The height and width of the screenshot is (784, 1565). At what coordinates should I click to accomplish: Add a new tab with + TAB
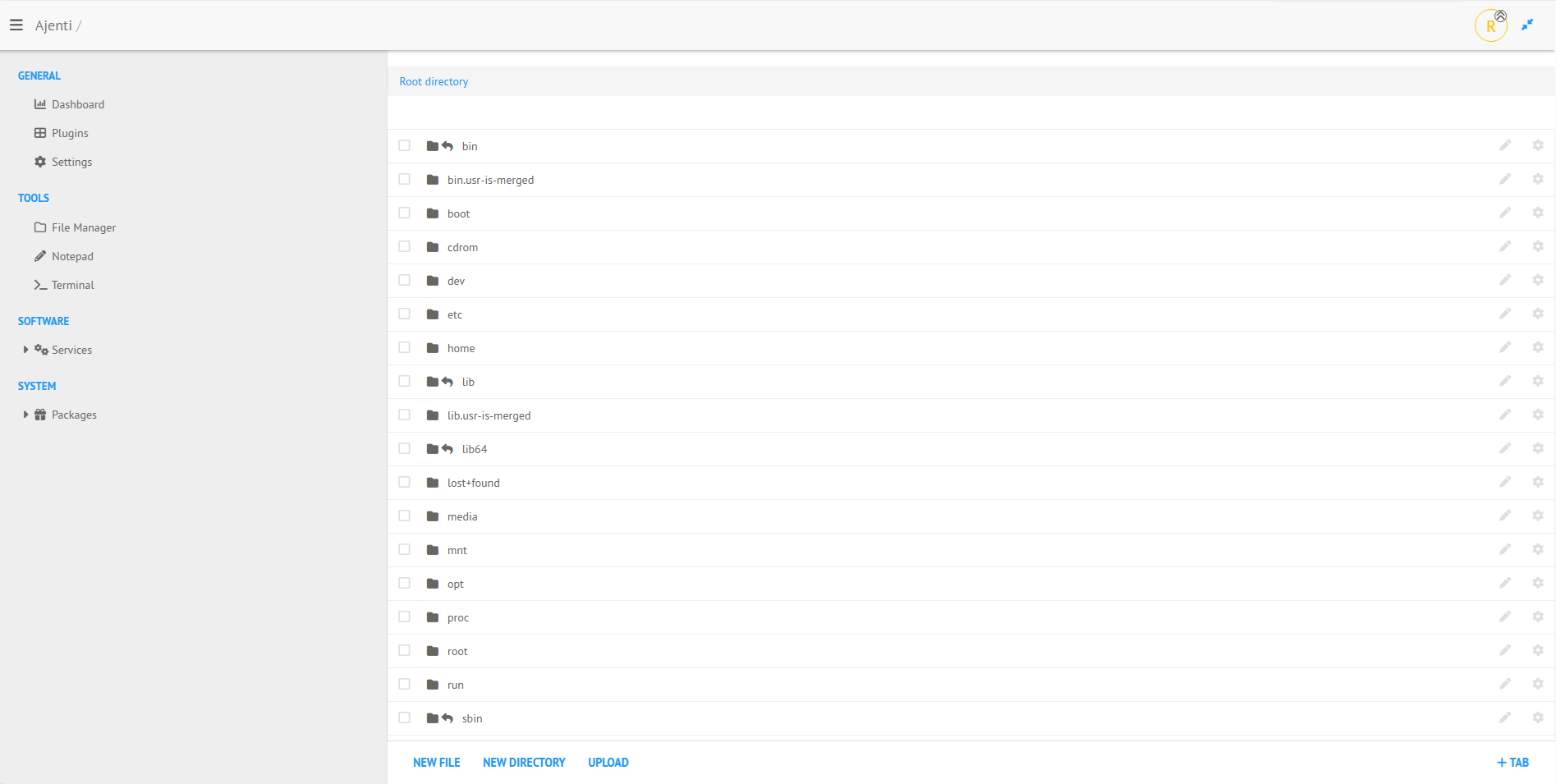[x=1512, y=763]
